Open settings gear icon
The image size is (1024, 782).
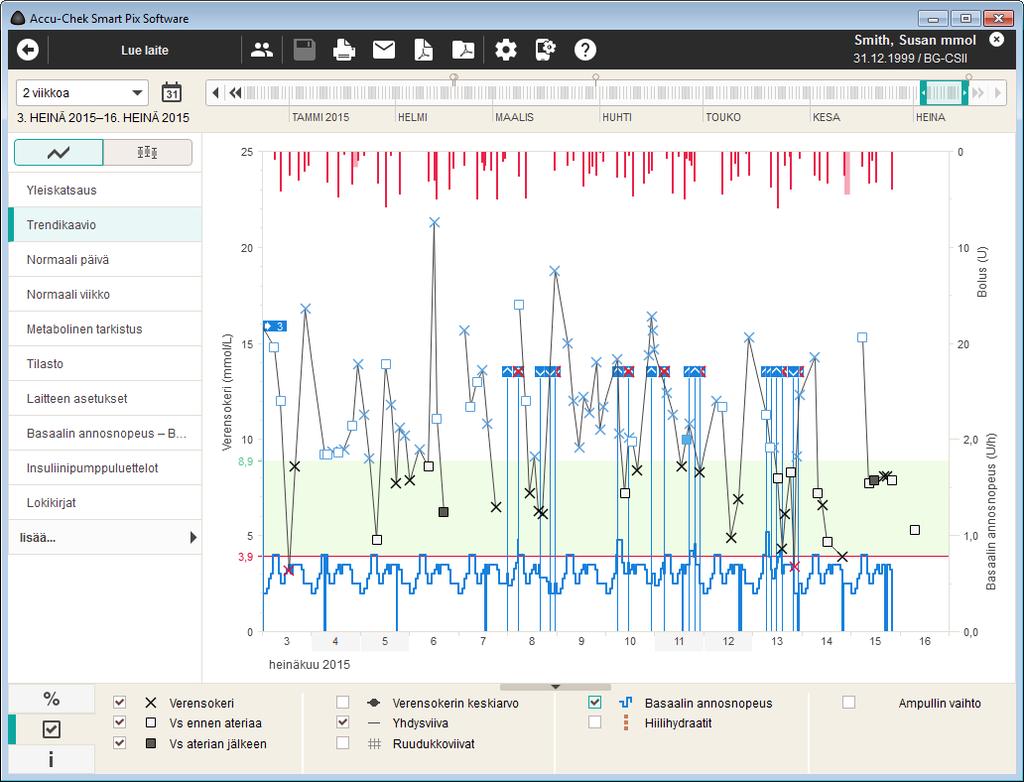click(505, 50)
